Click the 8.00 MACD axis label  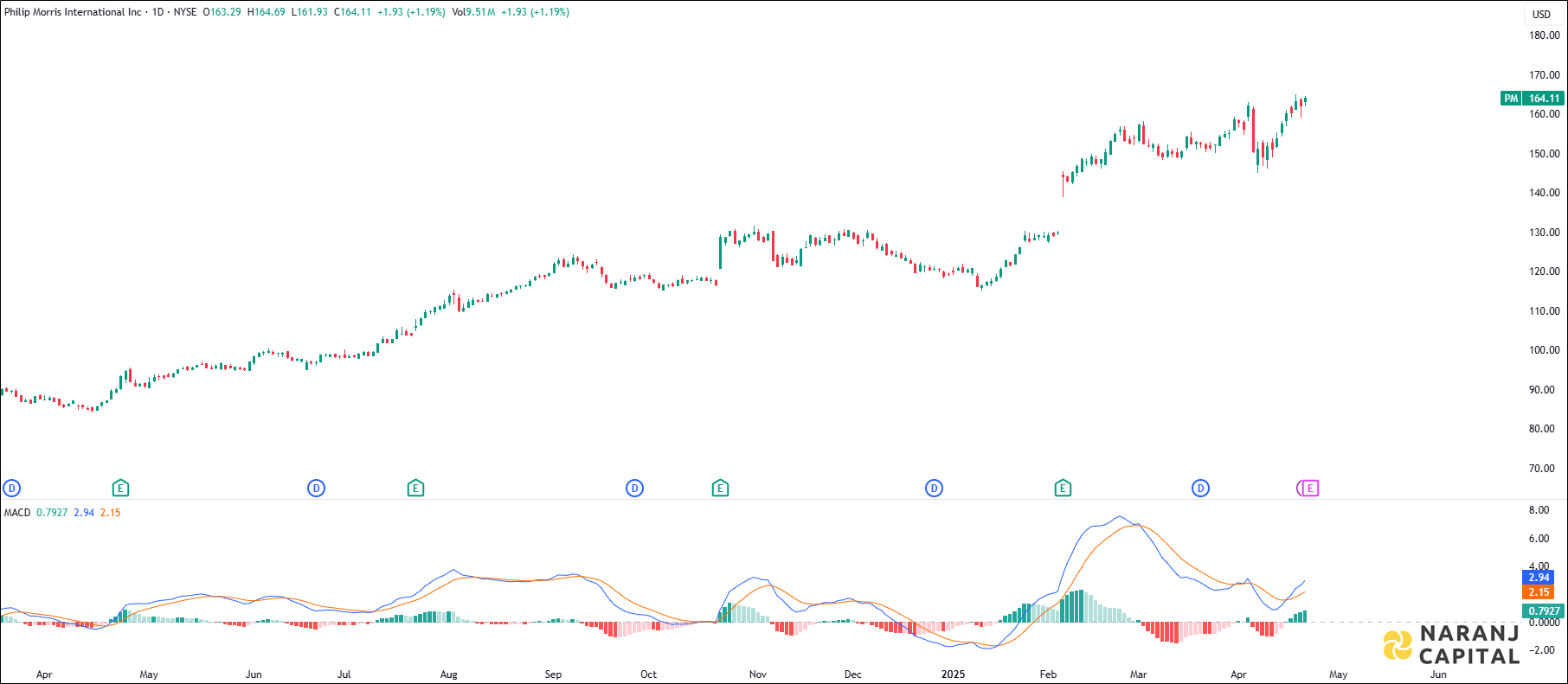[1539, 510]
